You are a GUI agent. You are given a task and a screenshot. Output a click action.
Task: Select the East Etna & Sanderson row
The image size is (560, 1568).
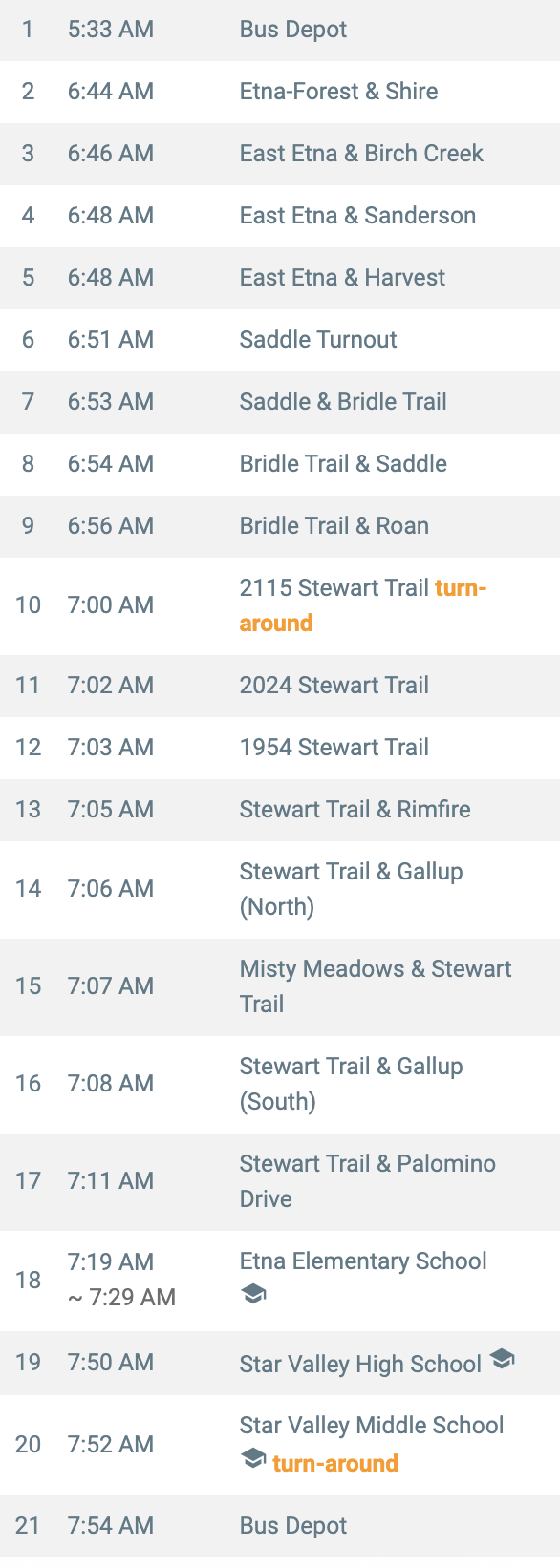click(280, 216)
